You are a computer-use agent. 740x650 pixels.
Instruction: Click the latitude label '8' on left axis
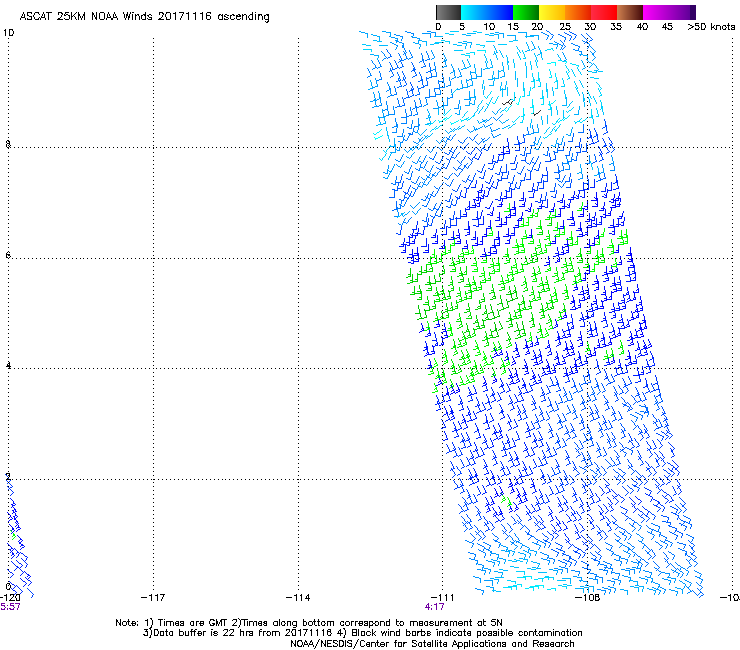coord(8,144)
